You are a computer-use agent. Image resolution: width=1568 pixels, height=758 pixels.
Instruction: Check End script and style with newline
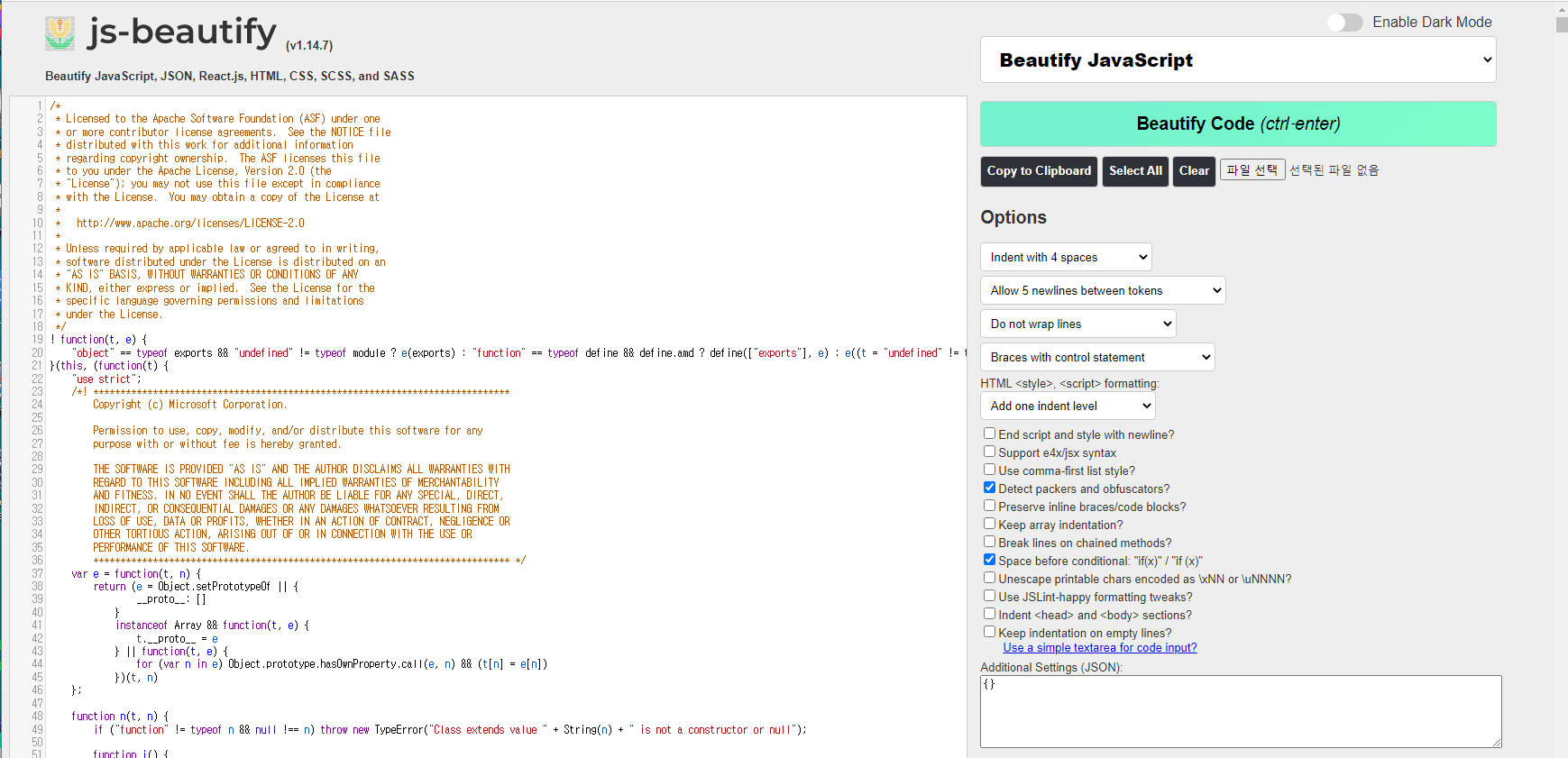pyautogui.click(x=989, y=434)
